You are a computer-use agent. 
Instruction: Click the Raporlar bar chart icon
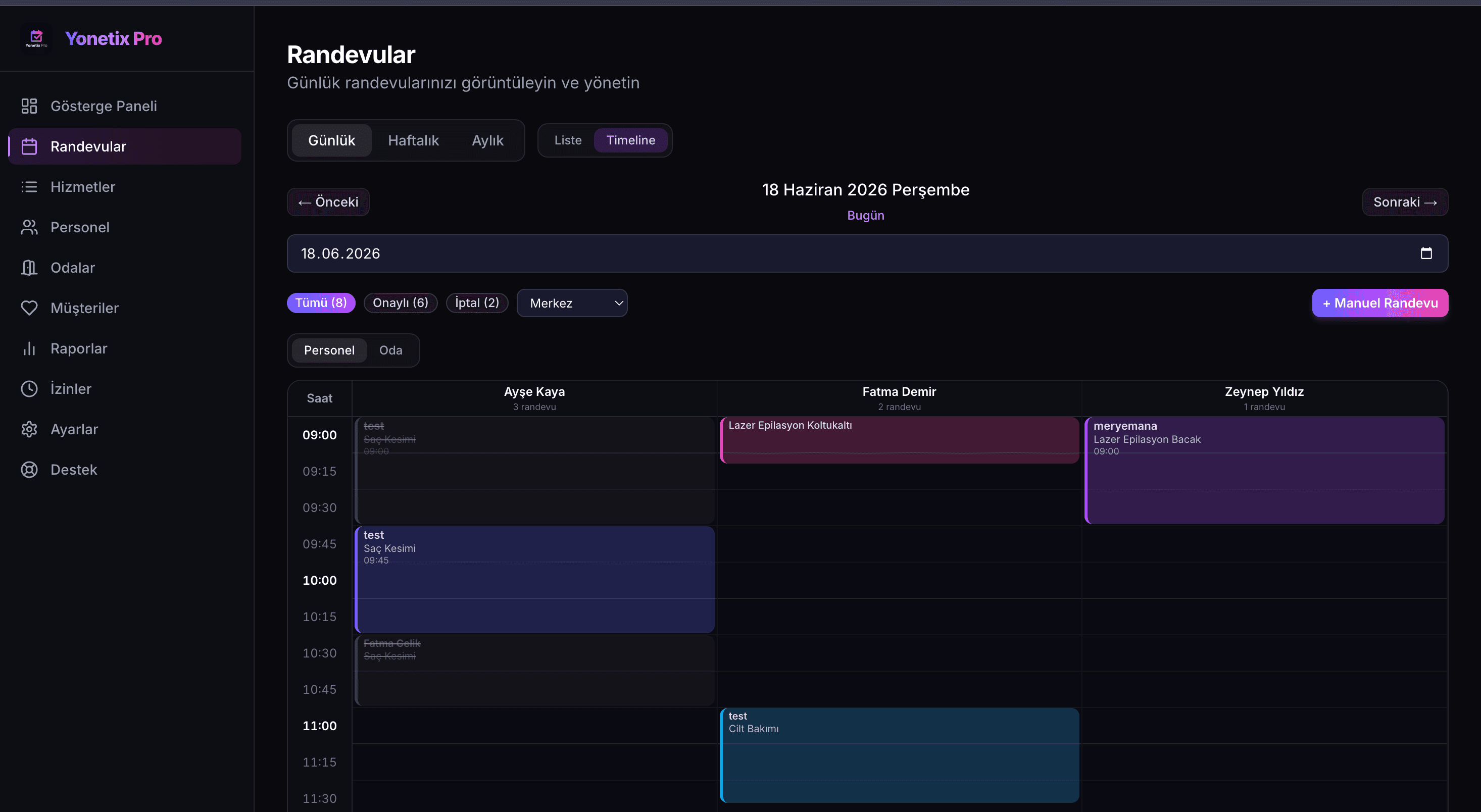pos(29,348)
